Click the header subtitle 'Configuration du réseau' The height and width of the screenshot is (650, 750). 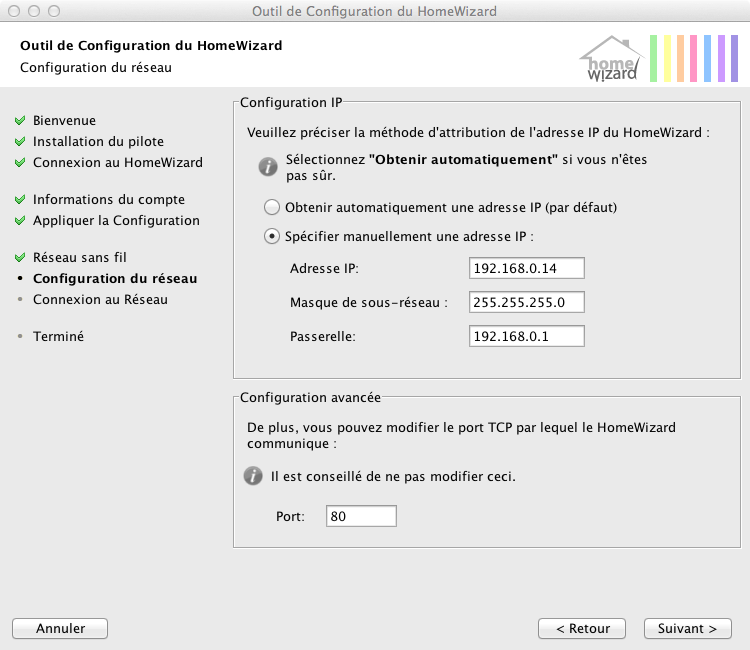(96, 67)
